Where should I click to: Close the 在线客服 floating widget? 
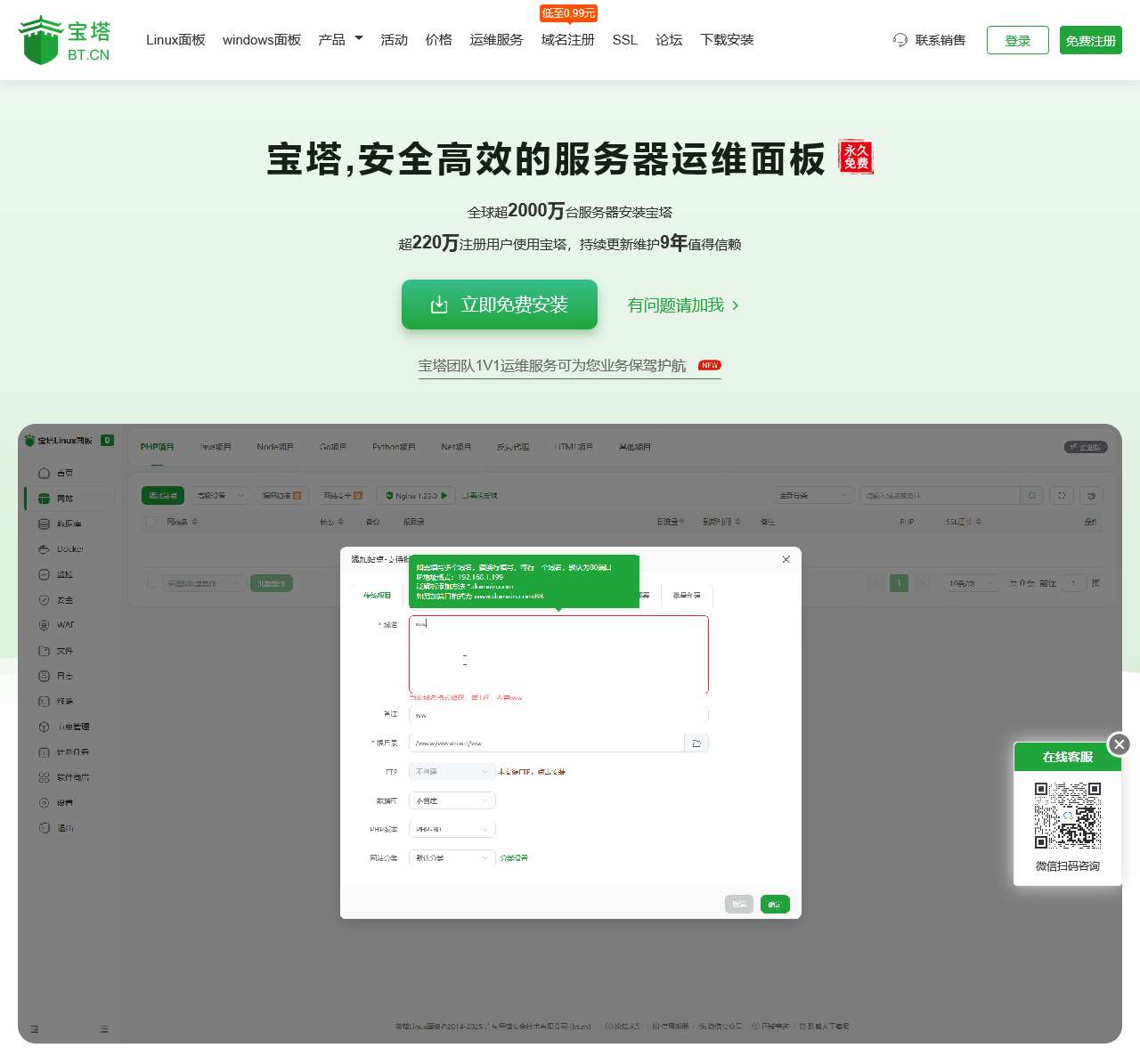pyautogui.click(x=1120, y=744)
